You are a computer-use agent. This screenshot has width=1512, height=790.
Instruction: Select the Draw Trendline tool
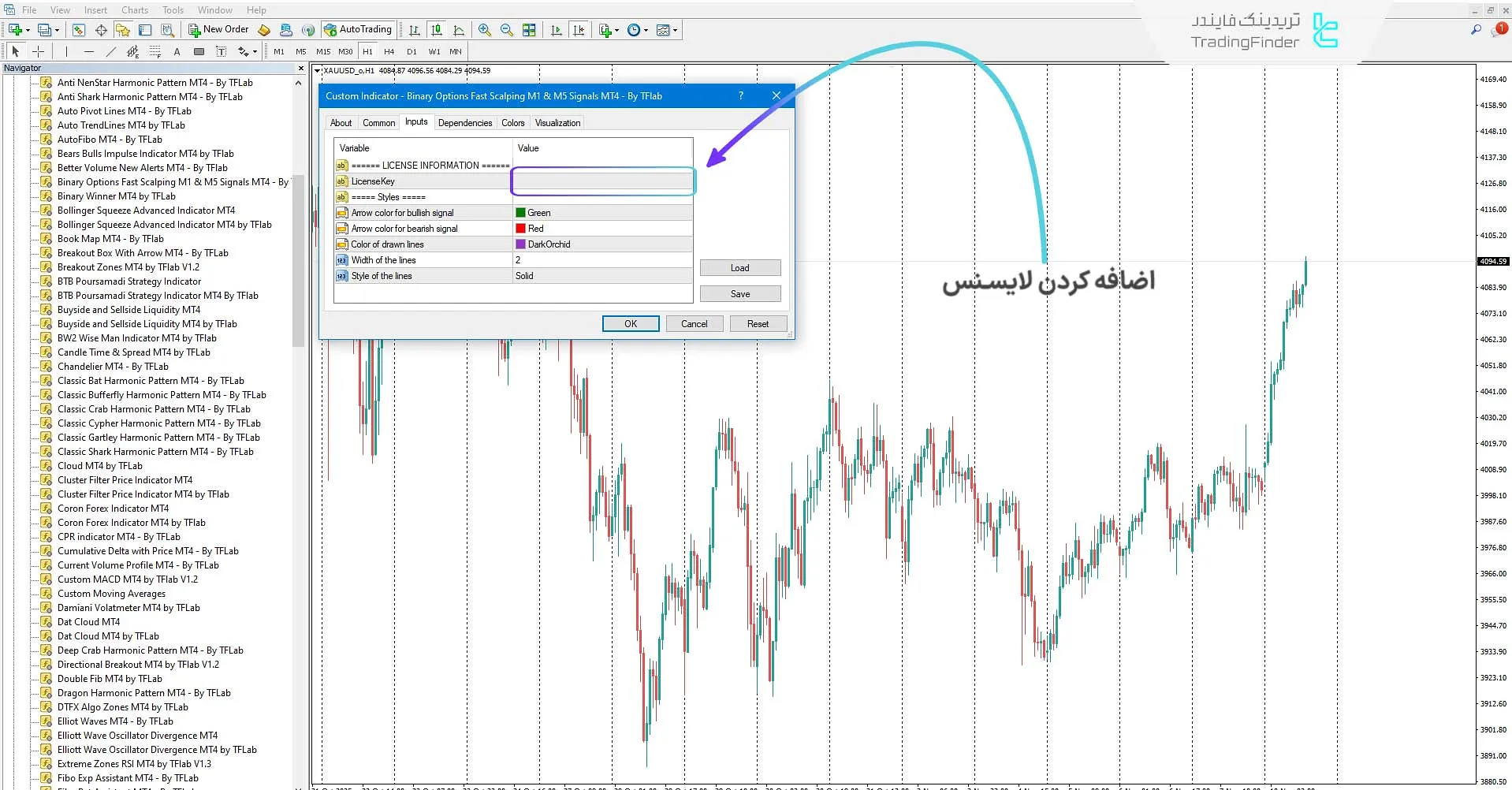pyautogui.click(x=110, y=51)
